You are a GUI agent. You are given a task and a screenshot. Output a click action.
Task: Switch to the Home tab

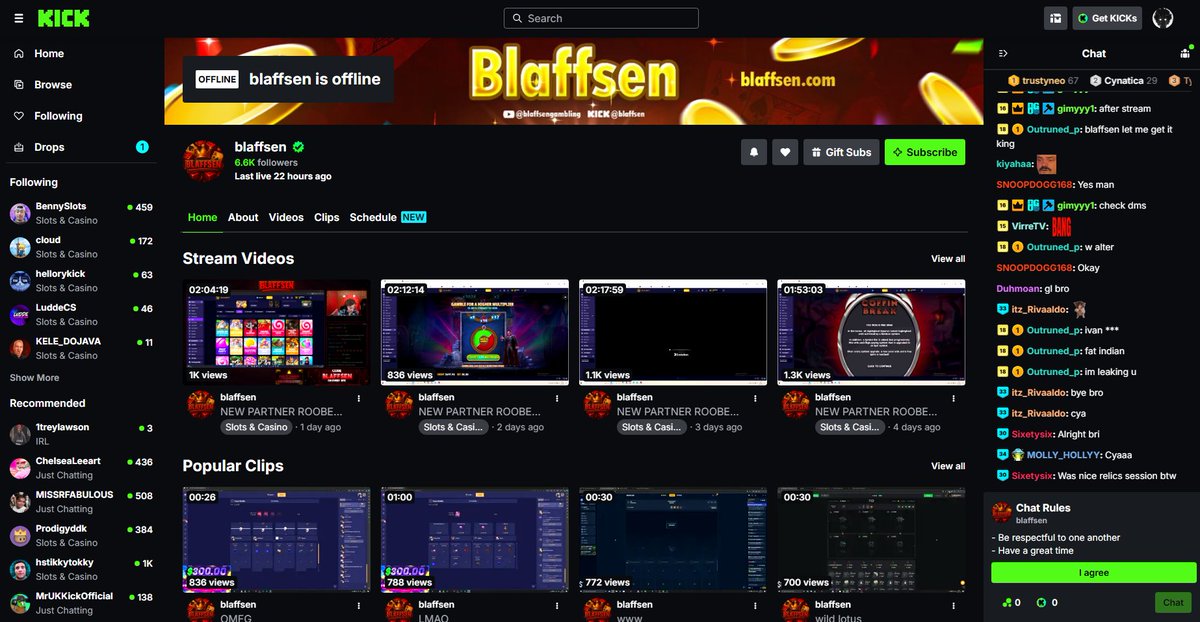click(x=202, y=217)
